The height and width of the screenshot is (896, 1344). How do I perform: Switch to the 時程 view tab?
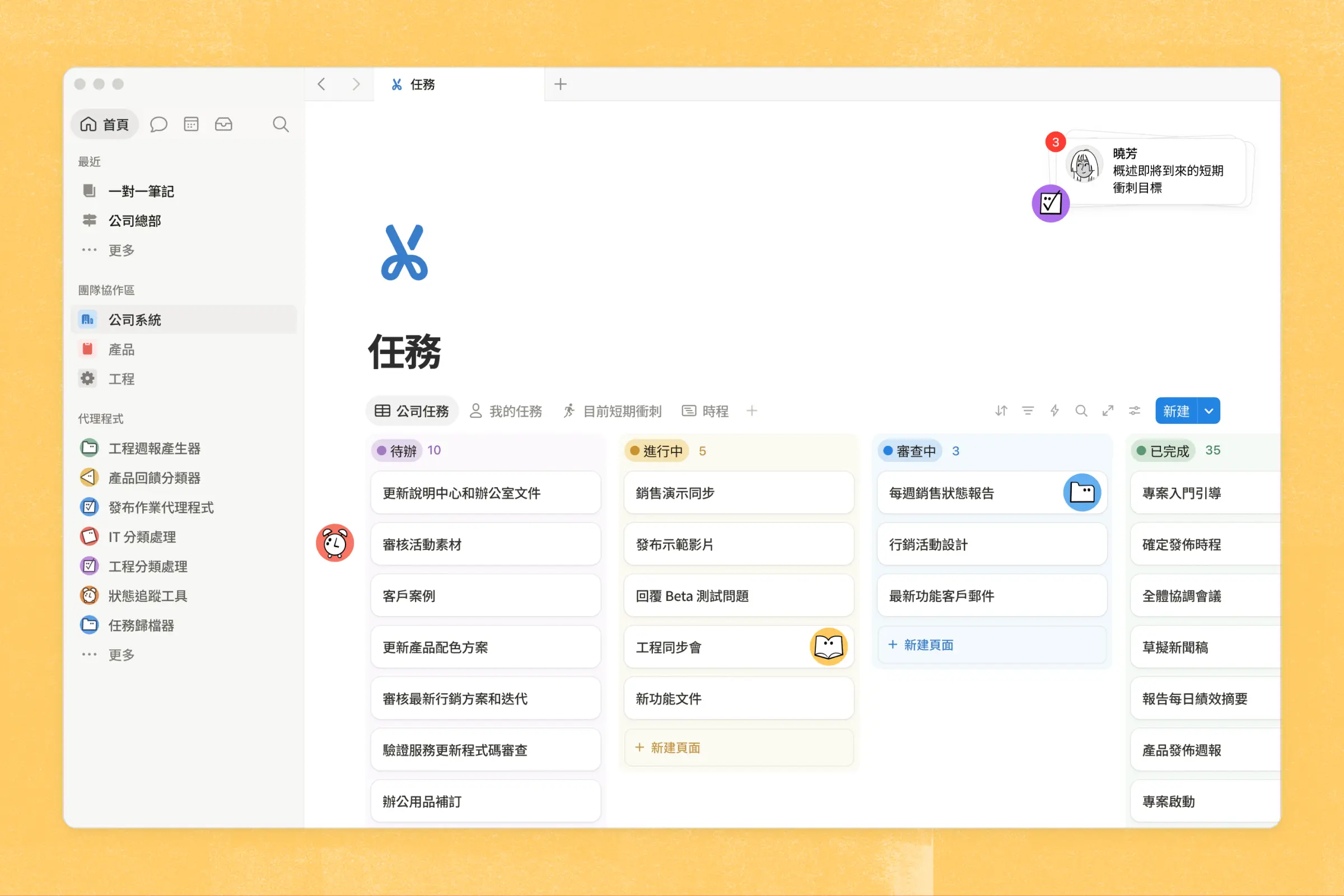click(705, 411)
